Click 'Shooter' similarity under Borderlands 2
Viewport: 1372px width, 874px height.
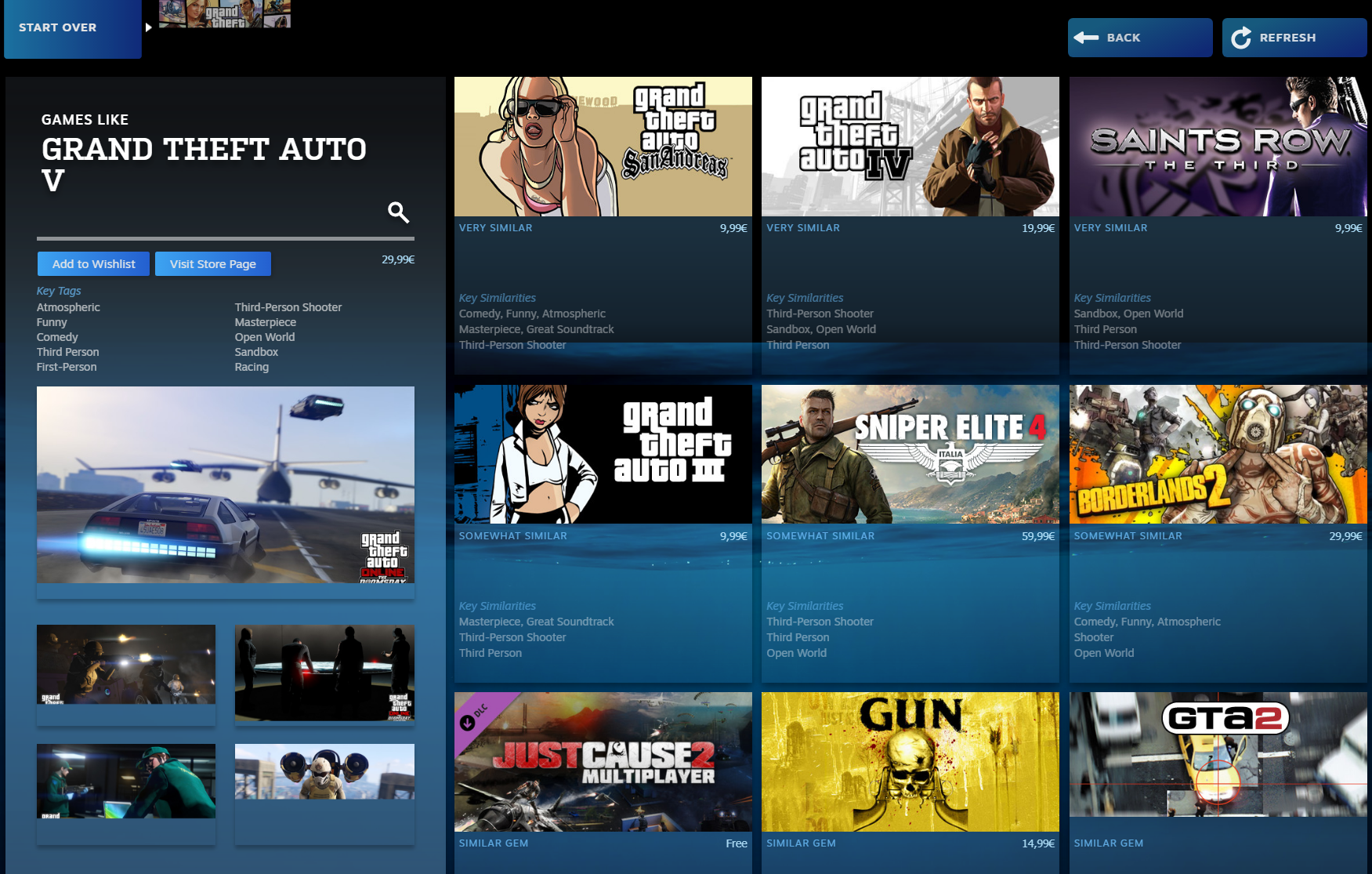1094,637
